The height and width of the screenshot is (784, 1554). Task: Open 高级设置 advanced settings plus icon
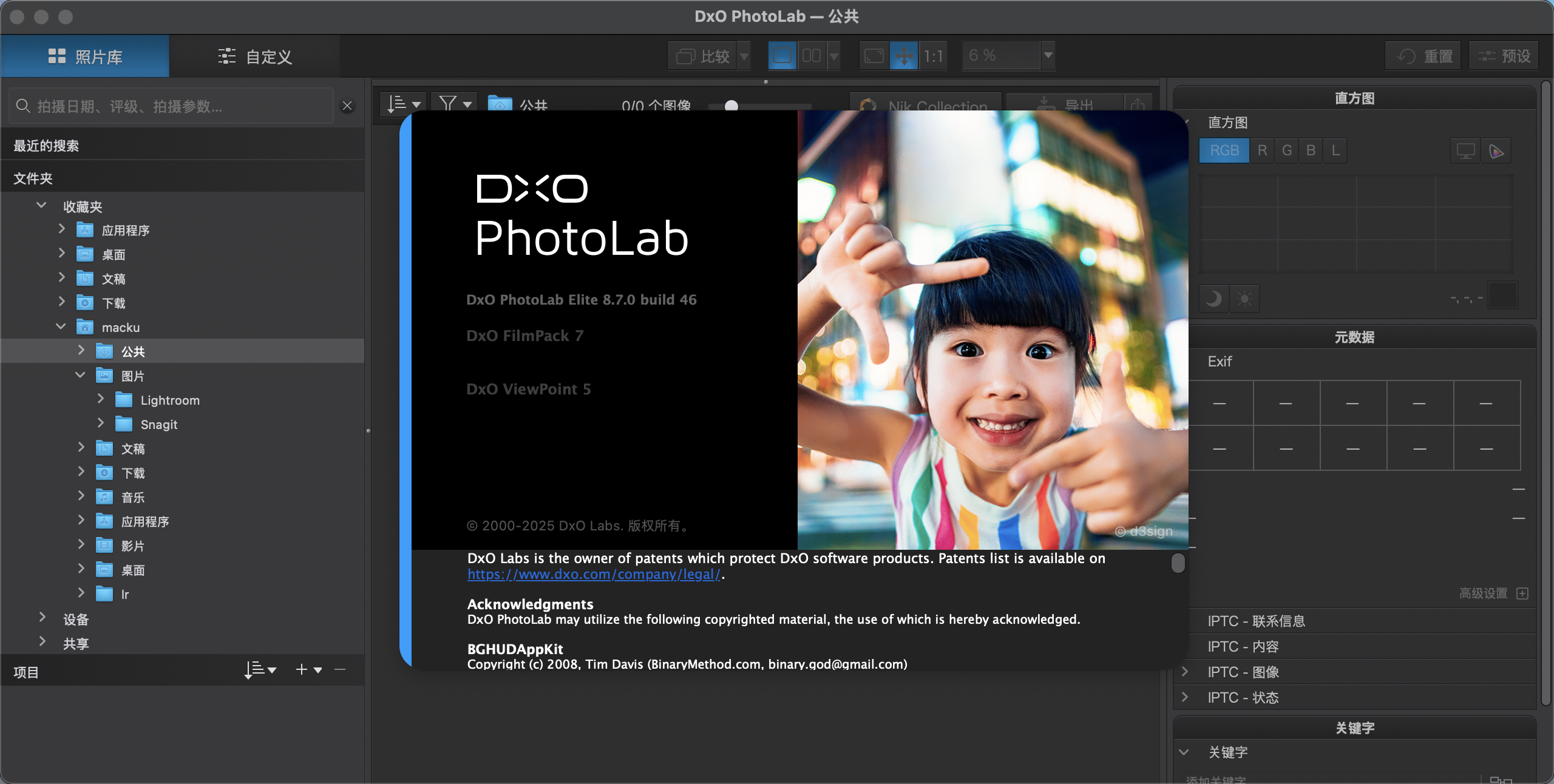coord(1522,593)
